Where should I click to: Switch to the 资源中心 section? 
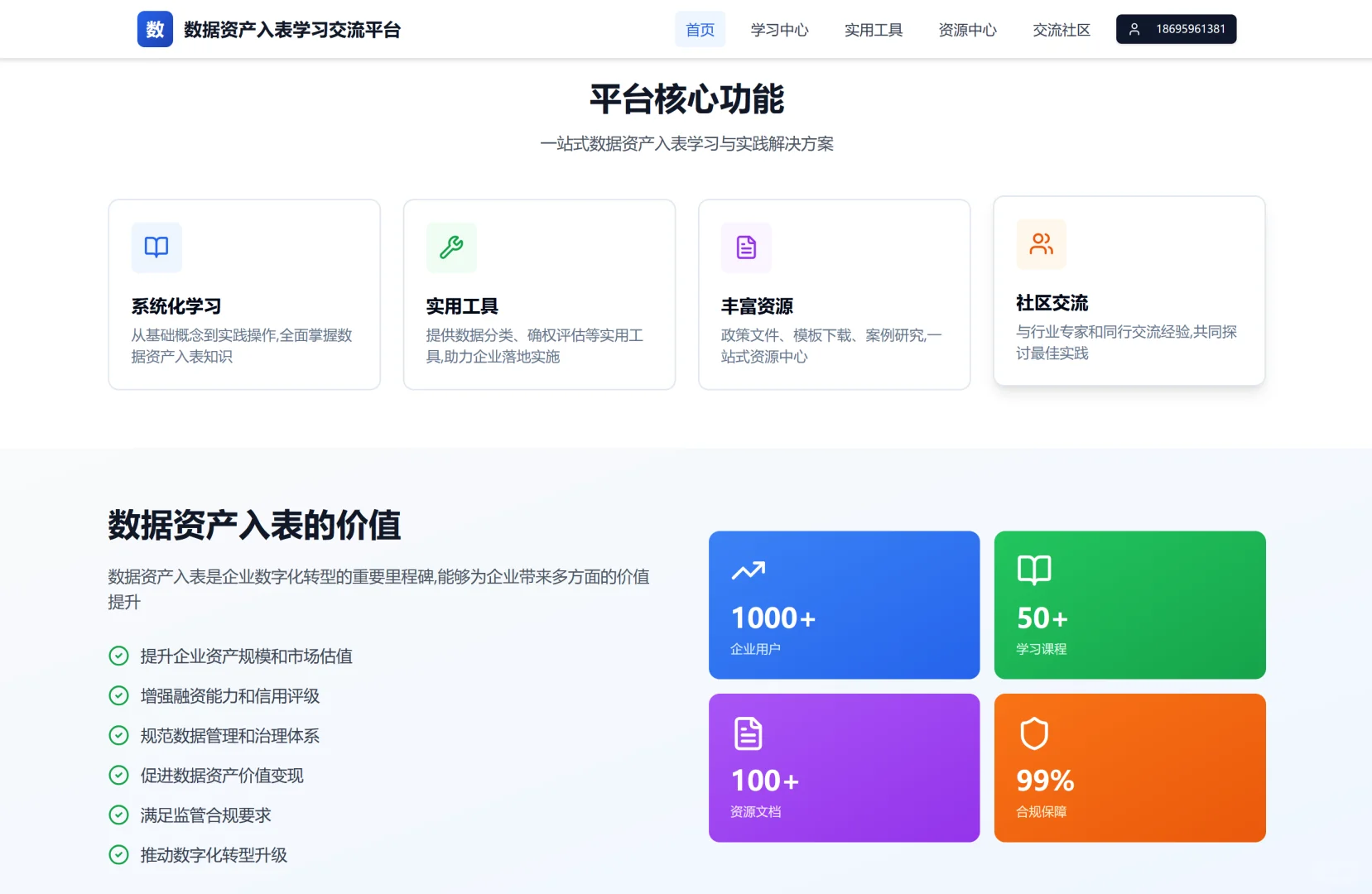click(967, 30)
